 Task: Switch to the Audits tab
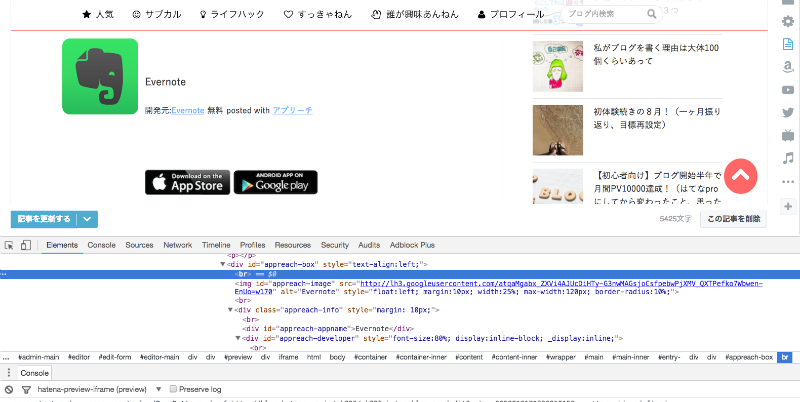[369, 245]
